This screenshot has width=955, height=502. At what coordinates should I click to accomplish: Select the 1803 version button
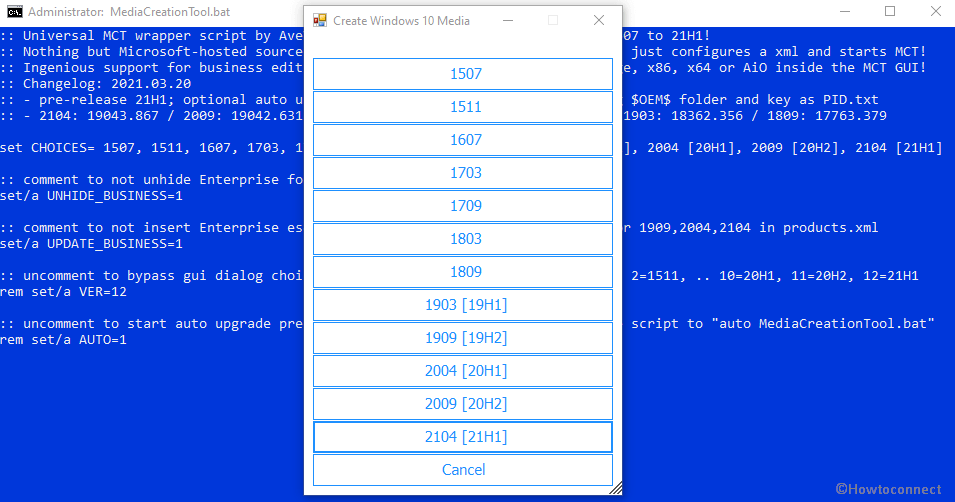pos(463,238)
